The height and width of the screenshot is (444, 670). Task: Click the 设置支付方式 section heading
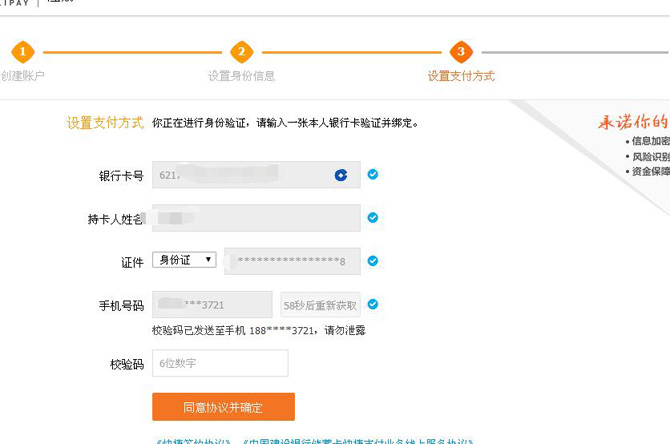click(x=105, y=123)
